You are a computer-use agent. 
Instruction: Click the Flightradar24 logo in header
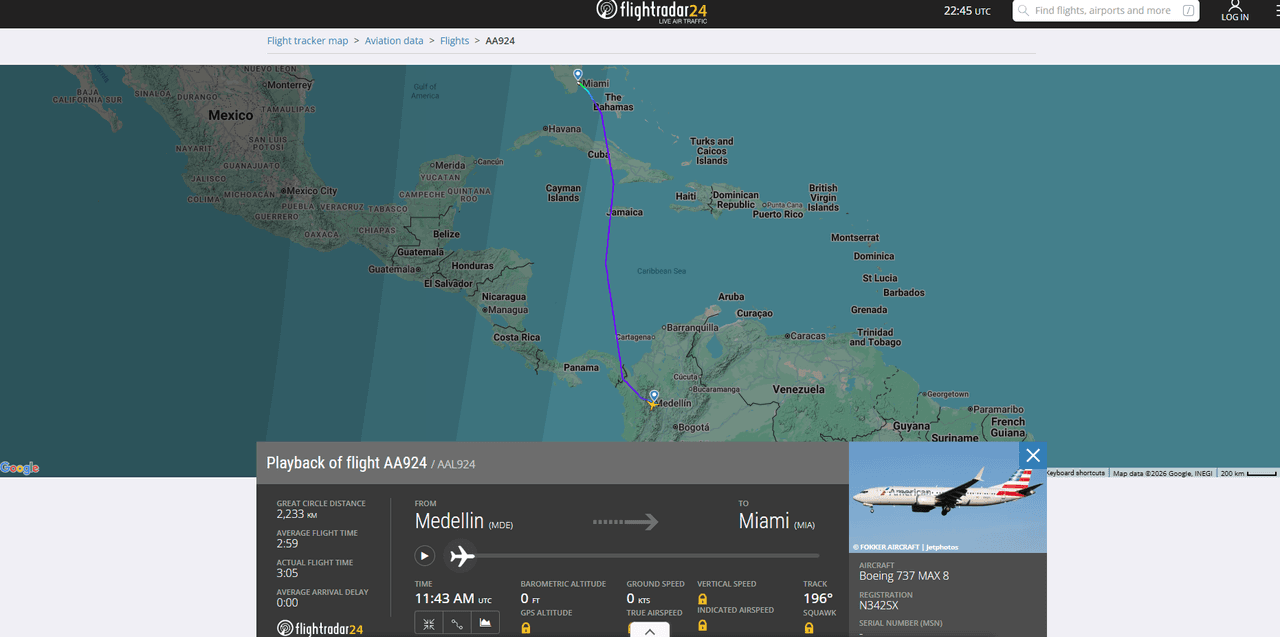(x=652, y=11)
